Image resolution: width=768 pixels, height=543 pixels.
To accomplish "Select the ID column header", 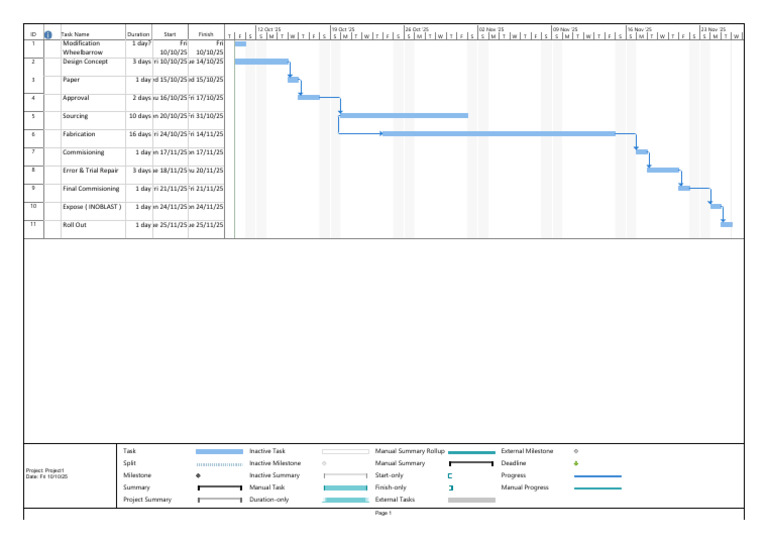I will point(33,34).
